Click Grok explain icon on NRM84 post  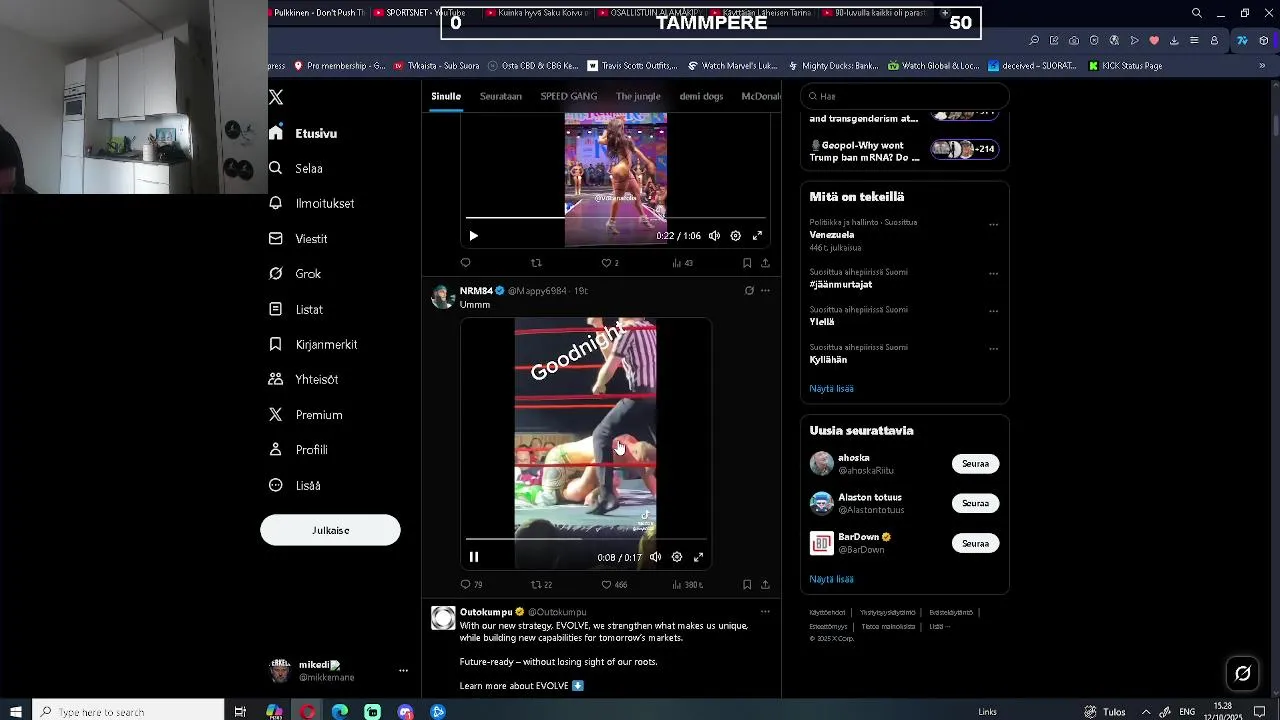[x=749, y=291]
